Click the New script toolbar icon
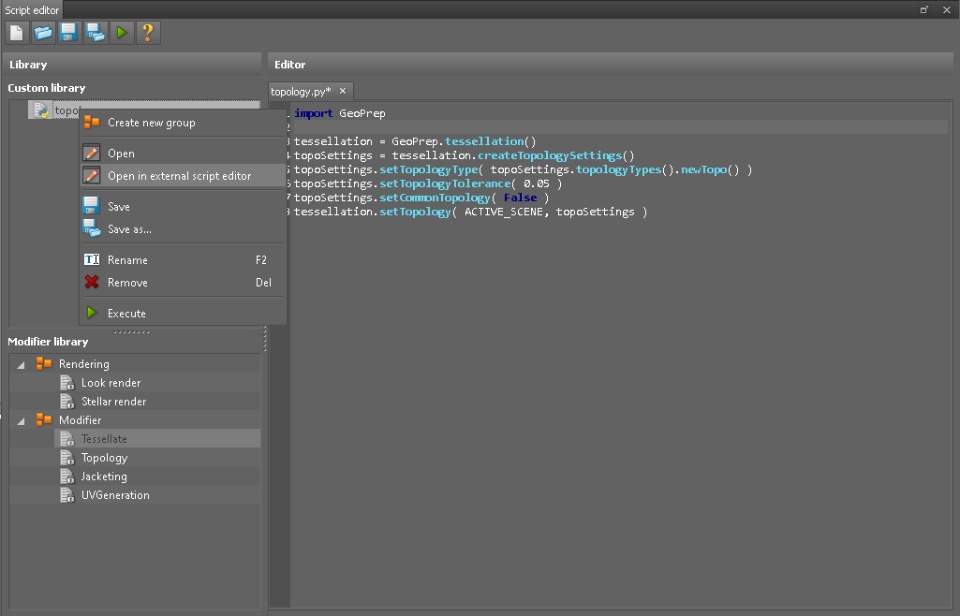Screen dimensions: 960x616 (x=17, y=33)
